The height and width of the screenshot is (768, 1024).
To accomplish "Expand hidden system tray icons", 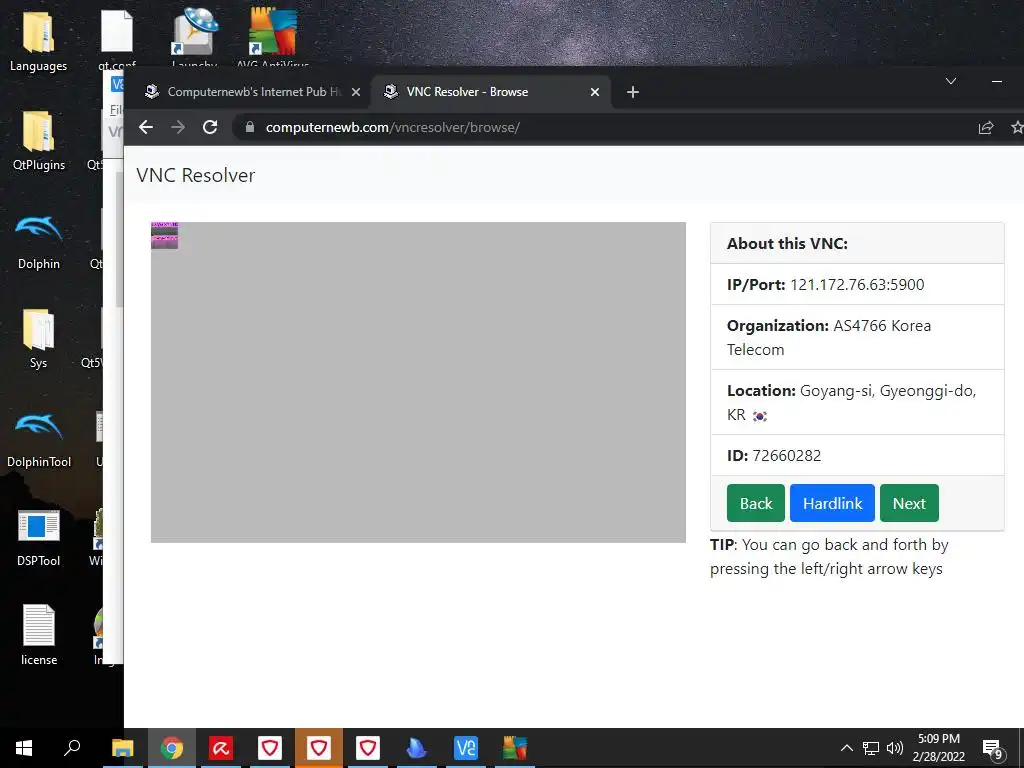I will point(846,748).
